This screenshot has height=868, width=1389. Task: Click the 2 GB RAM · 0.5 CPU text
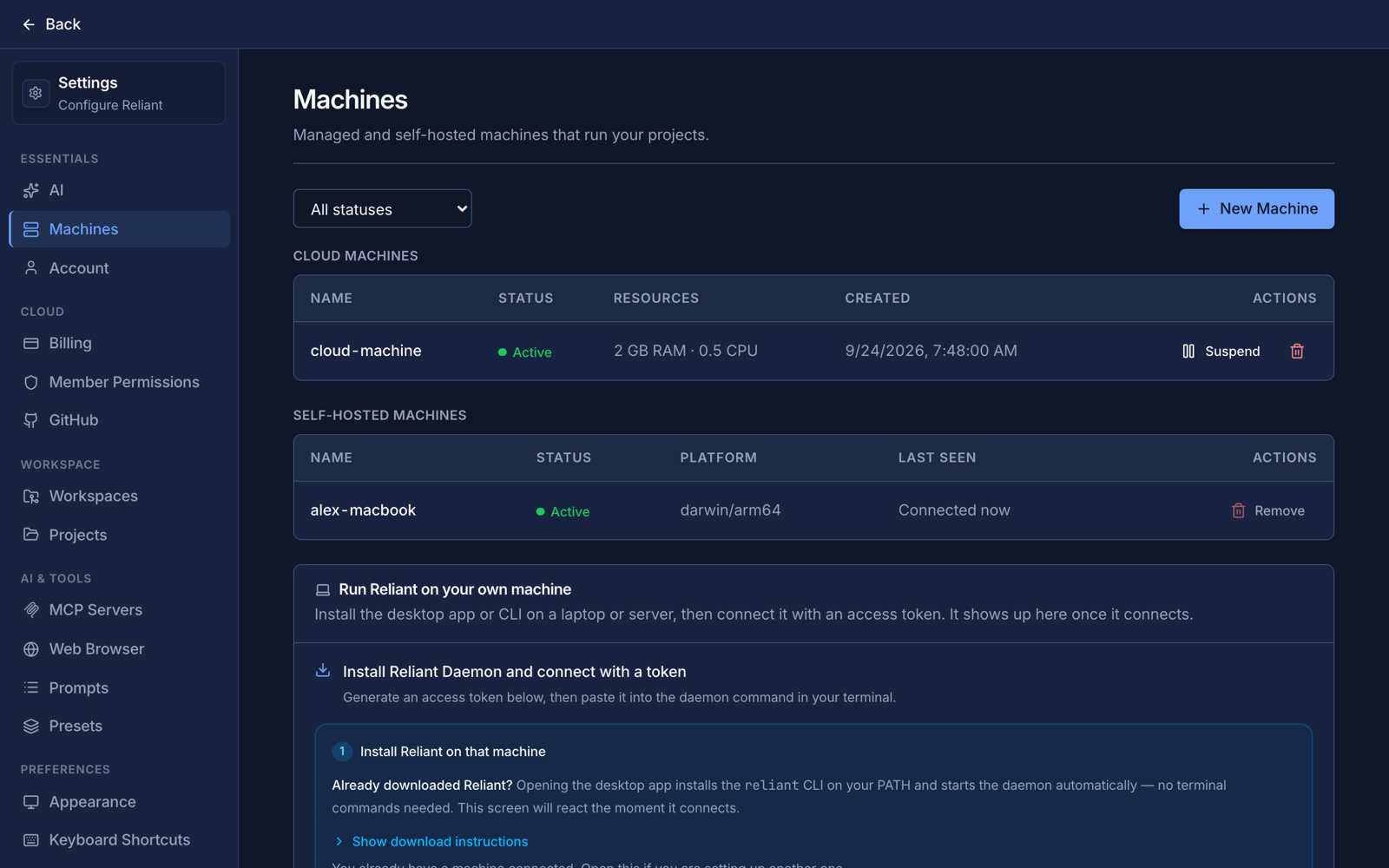point(686,351)
